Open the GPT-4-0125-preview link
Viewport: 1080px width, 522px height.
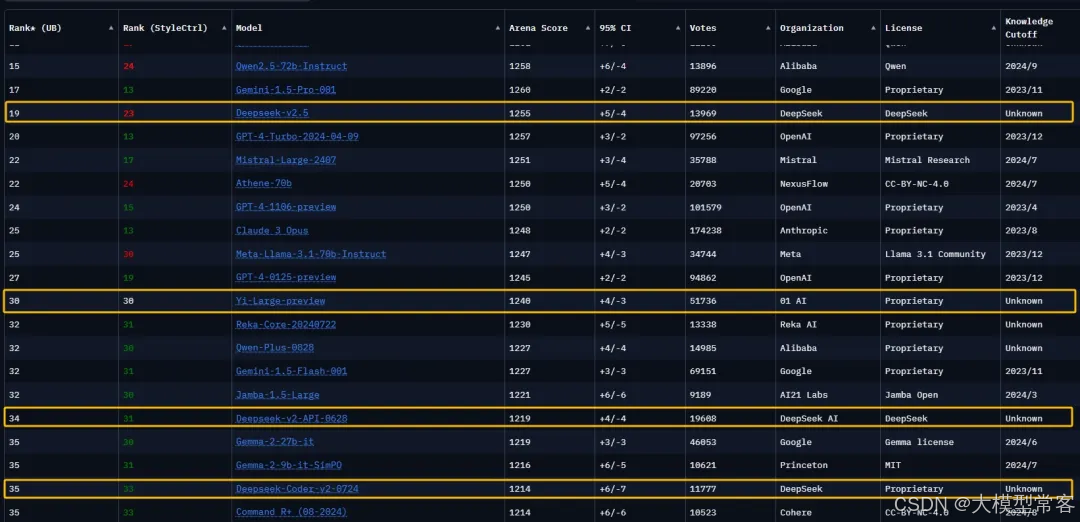click(286, 278)
